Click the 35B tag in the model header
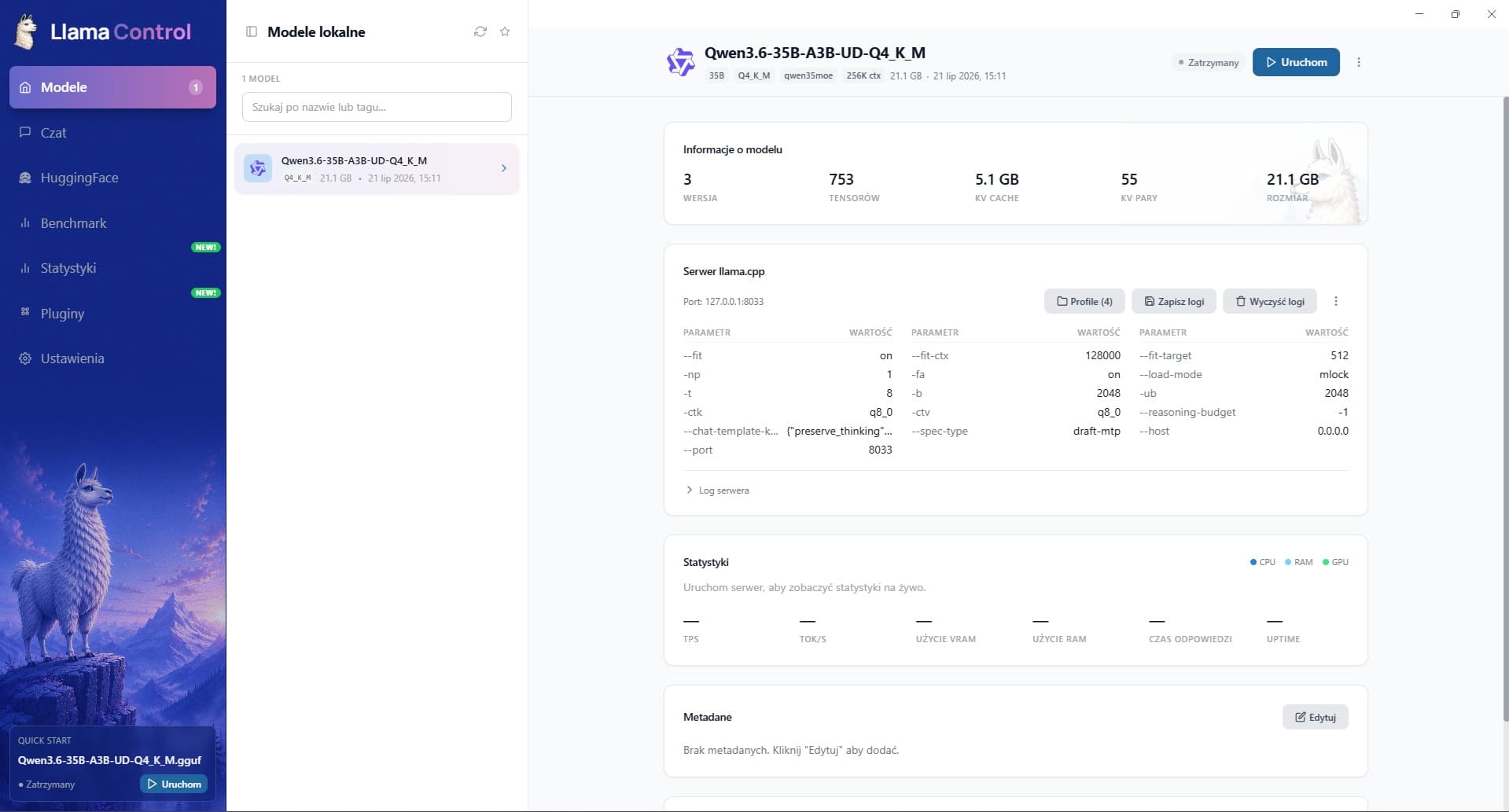The height and width of the screenshot is (812, 1509). (x=716, y=75)
